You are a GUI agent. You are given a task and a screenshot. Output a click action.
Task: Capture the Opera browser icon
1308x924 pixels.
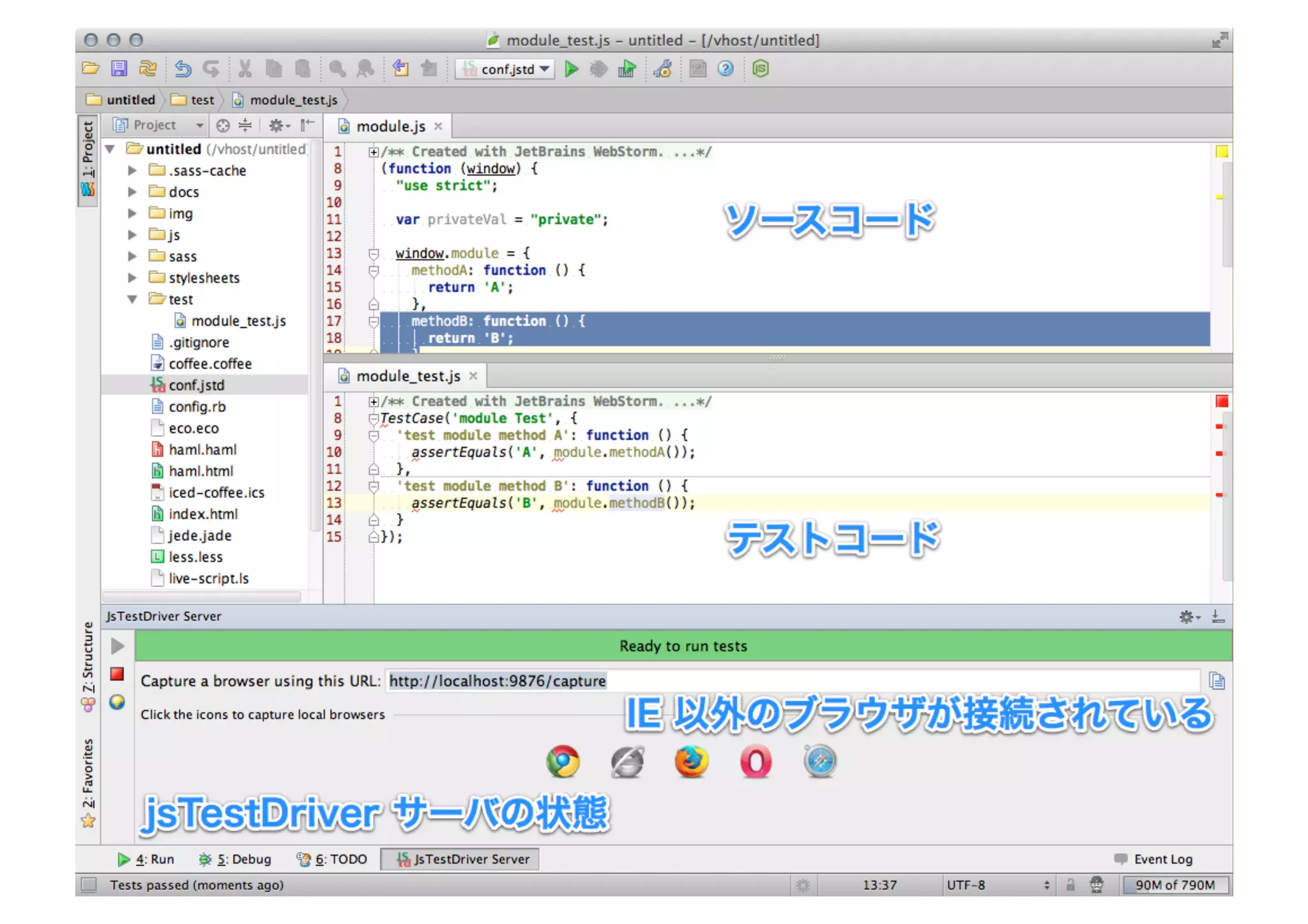756,761
